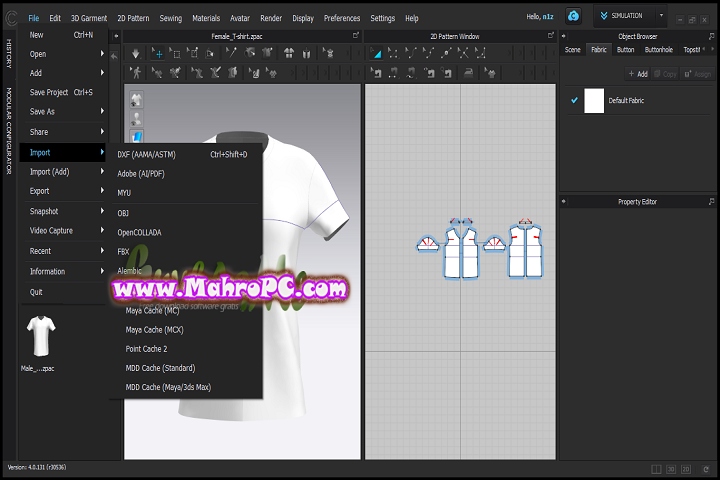Click Quit in the File menu
720x480 pixels.
click(64, 292)
